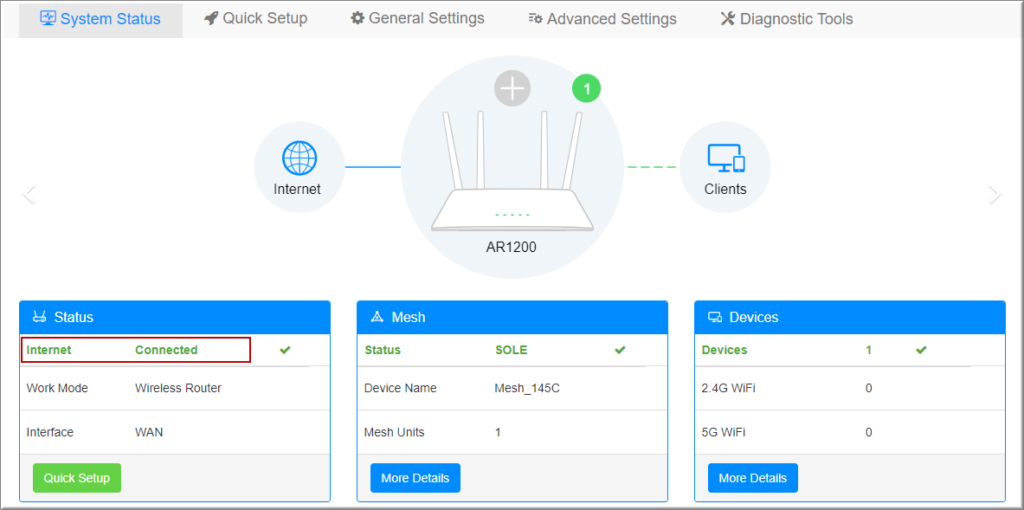Image resolution: width=1024 pixels, height=510 pixels.
Task: Click the Internet globe icon
Action: point(298,158)
